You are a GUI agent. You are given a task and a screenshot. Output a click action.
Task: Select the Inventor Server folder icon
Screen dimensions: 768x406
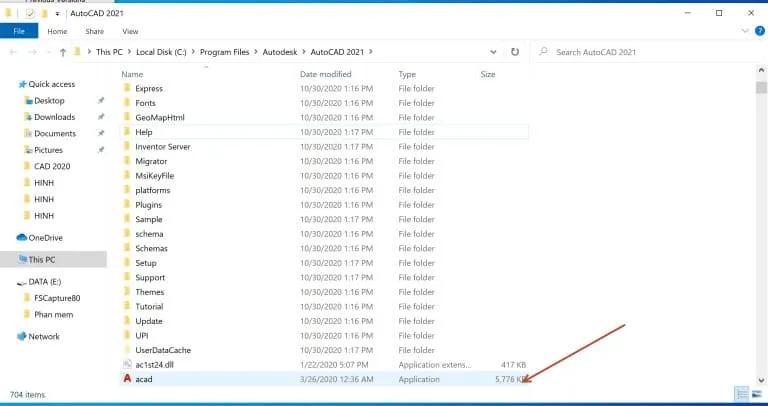pyautogui.click(x=127, y=146)
